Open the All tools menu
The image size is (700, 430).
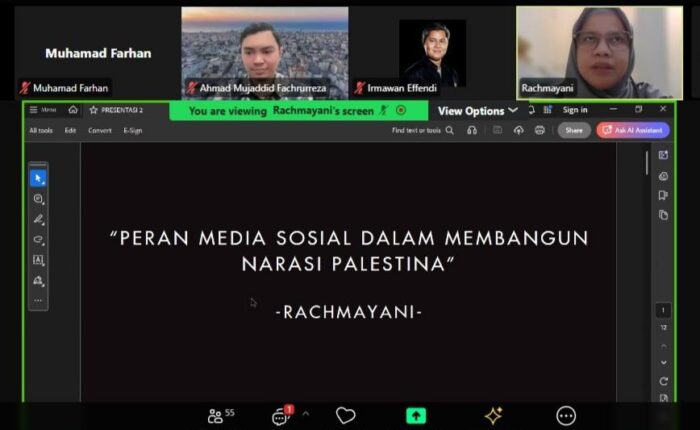(x=41, y=130)
